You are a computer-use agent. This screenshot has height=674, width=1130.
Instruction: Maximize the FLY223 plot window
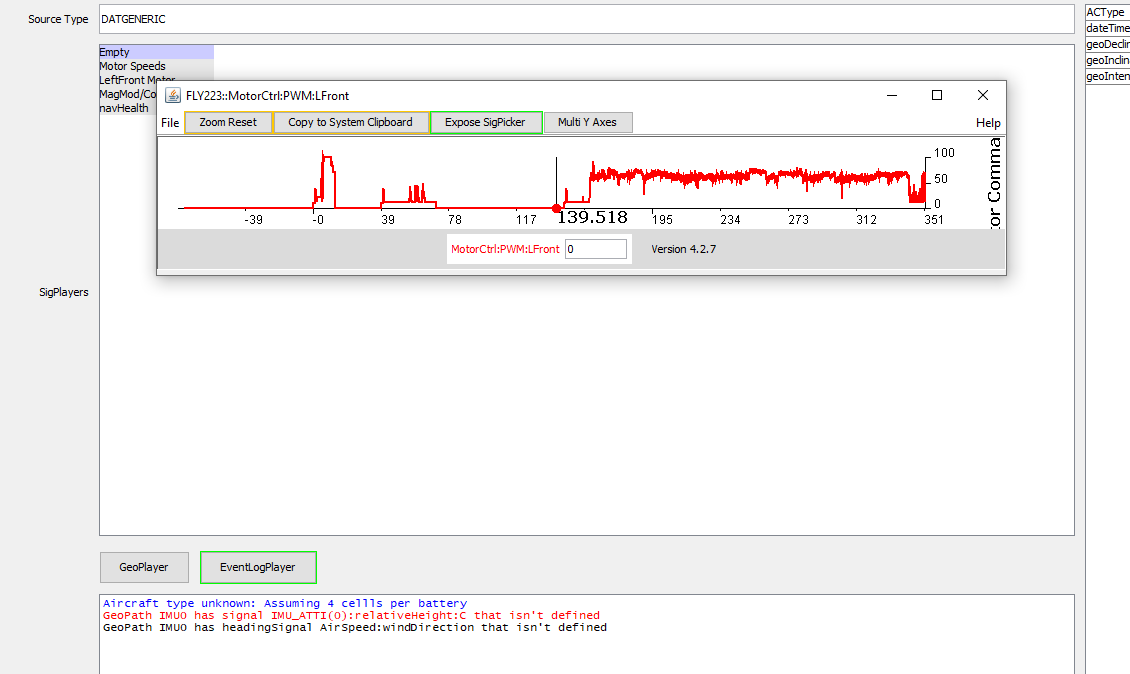(937, 95)
